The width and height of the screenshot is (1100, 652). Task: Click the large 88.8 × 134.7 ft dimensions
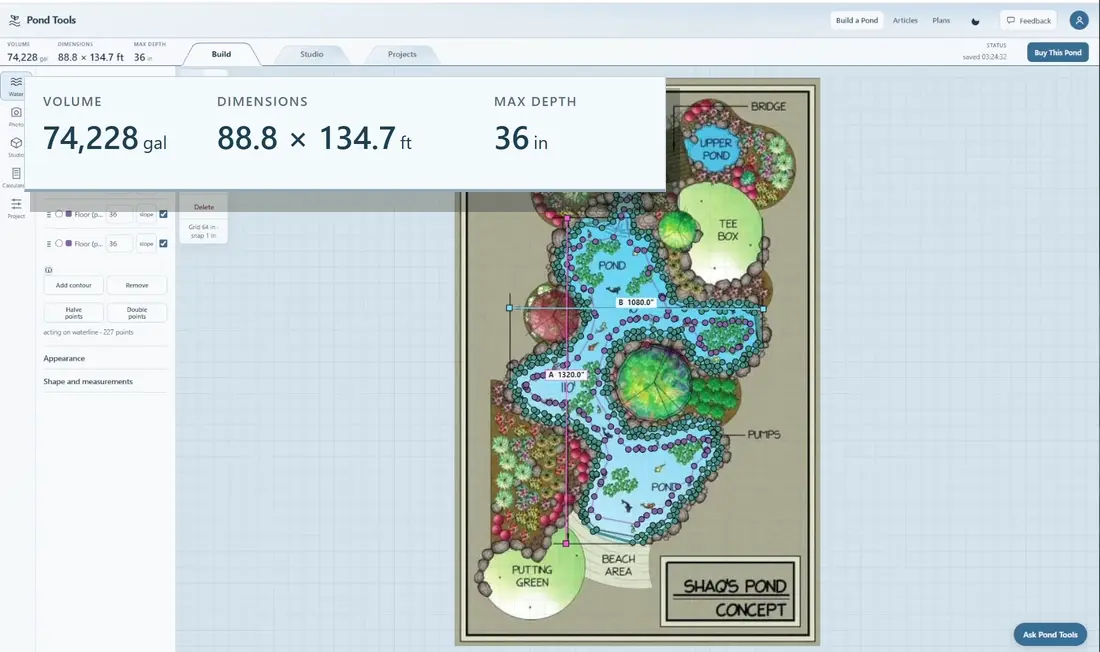click(314, 138)
